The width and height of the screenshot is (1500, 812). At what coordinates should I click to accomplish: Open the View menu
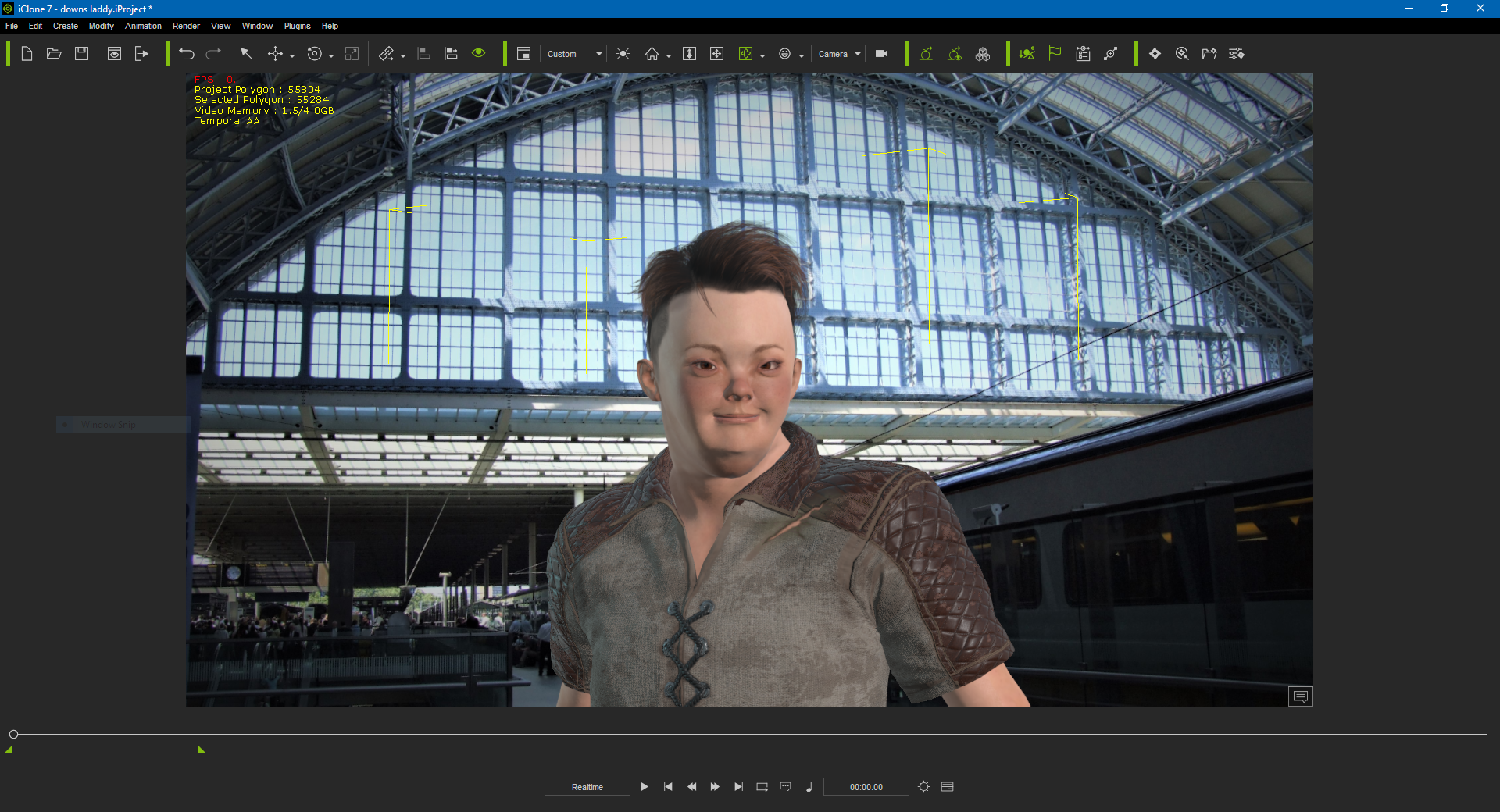click(x=221, y=26)
